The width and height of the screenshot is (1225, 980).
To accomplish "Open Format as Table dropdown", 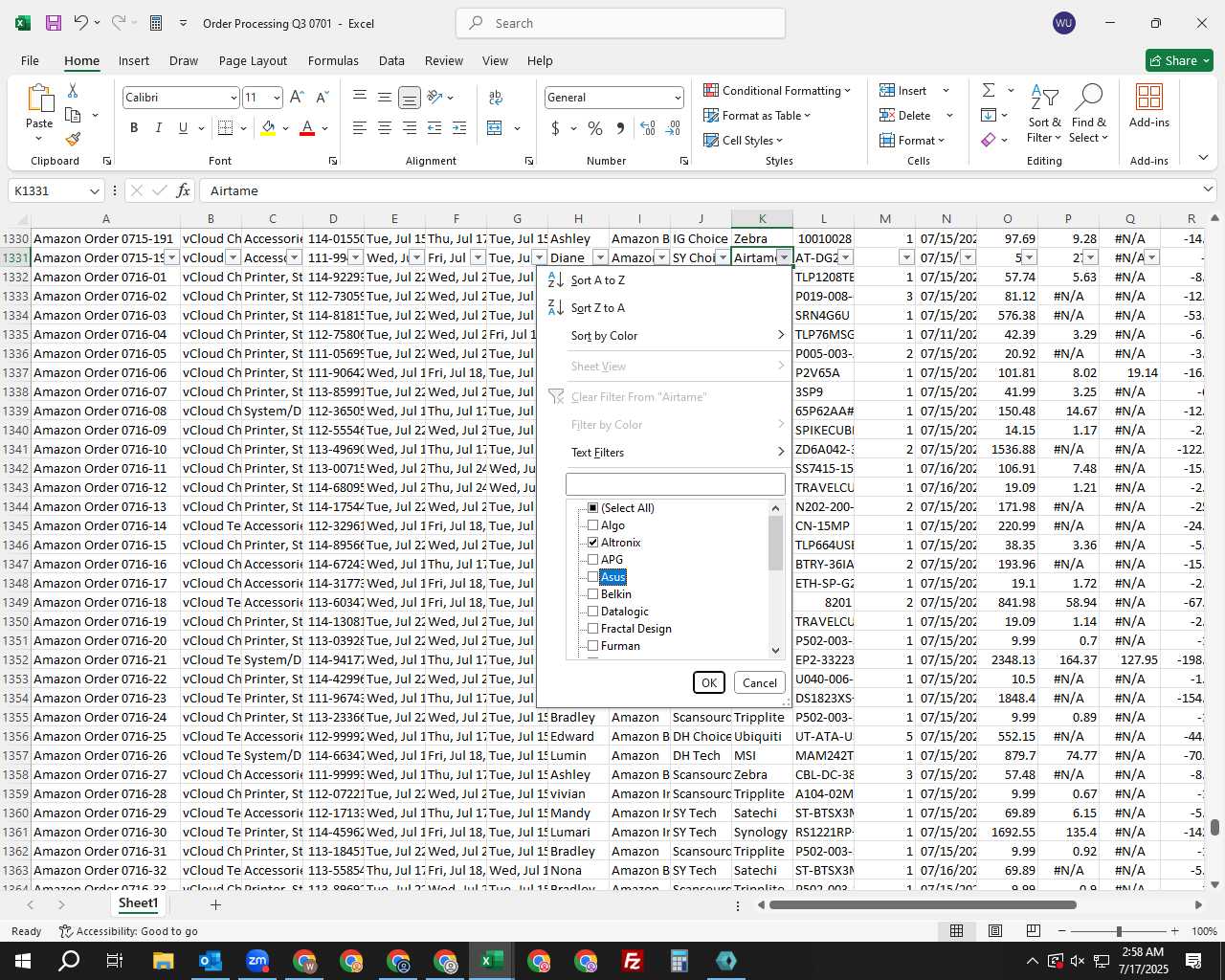I will coord(757,115).
